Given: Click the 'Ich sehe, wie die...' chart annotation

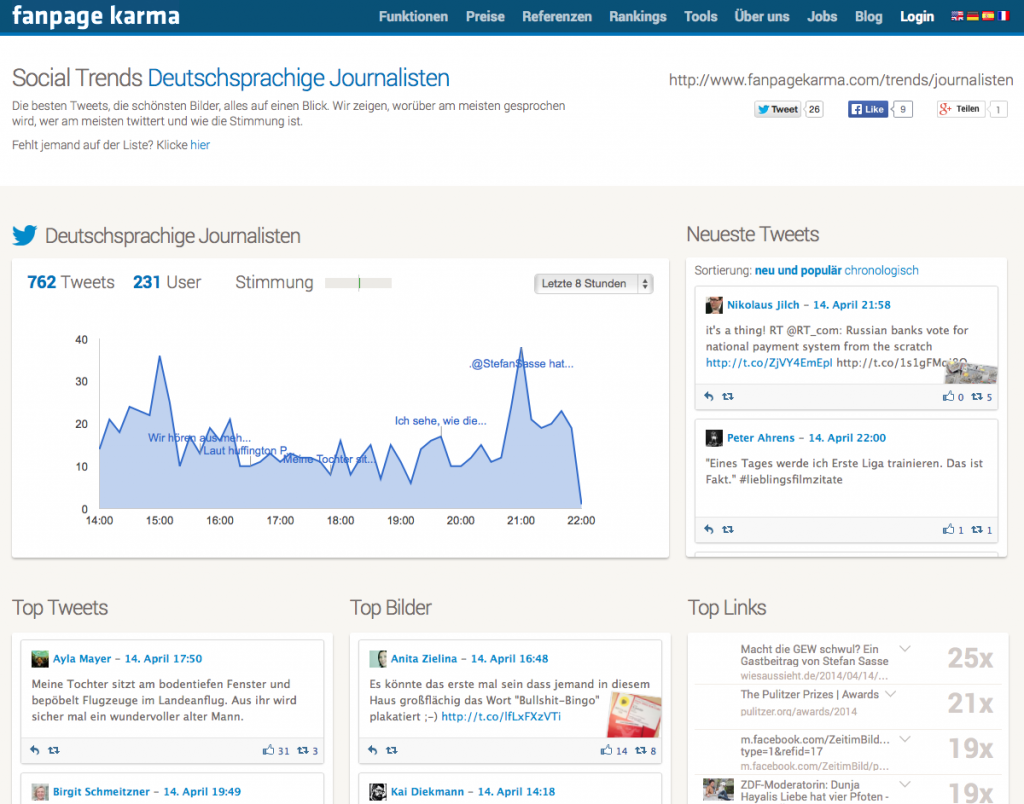Looking at the screenshot, I should click(x=440, y=421).
